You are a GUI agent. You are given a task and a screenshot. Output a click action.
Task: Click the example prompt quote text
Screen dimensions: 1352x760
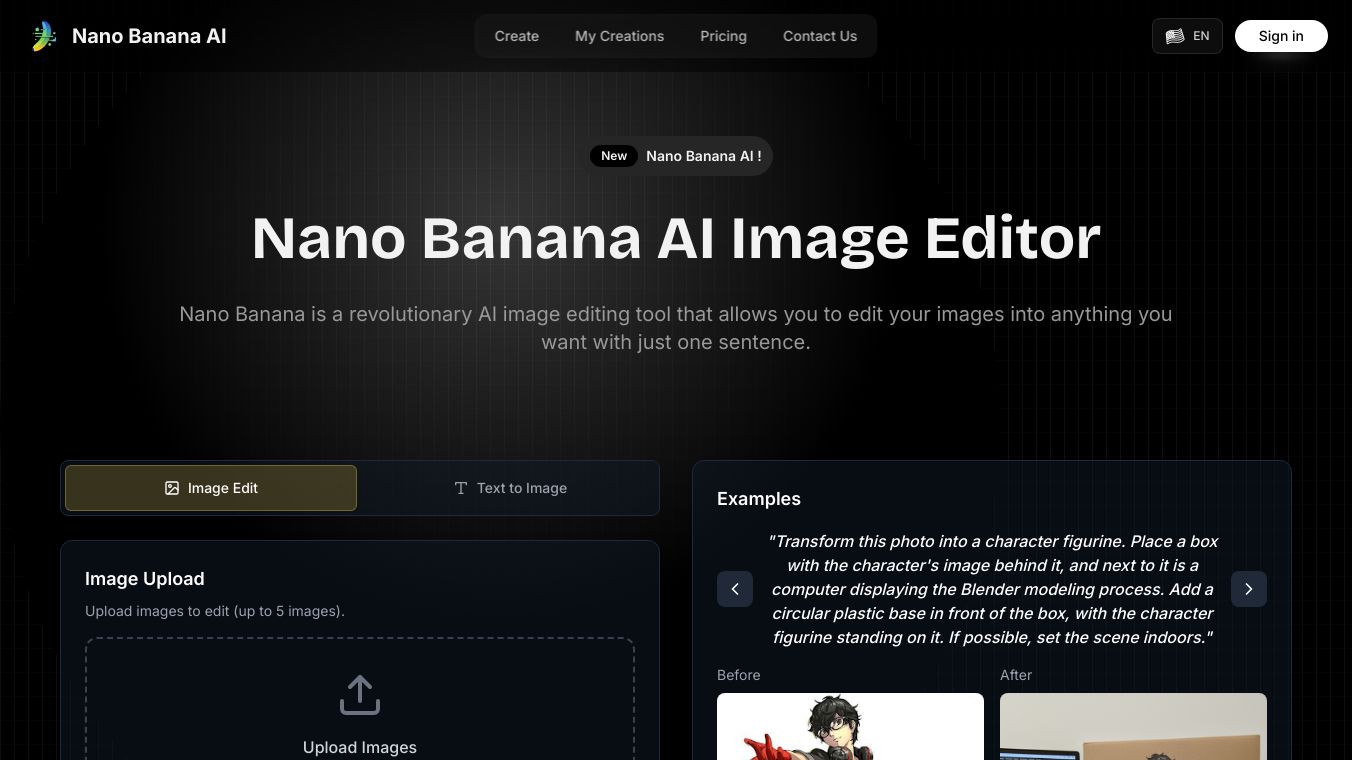pos(992,589)
